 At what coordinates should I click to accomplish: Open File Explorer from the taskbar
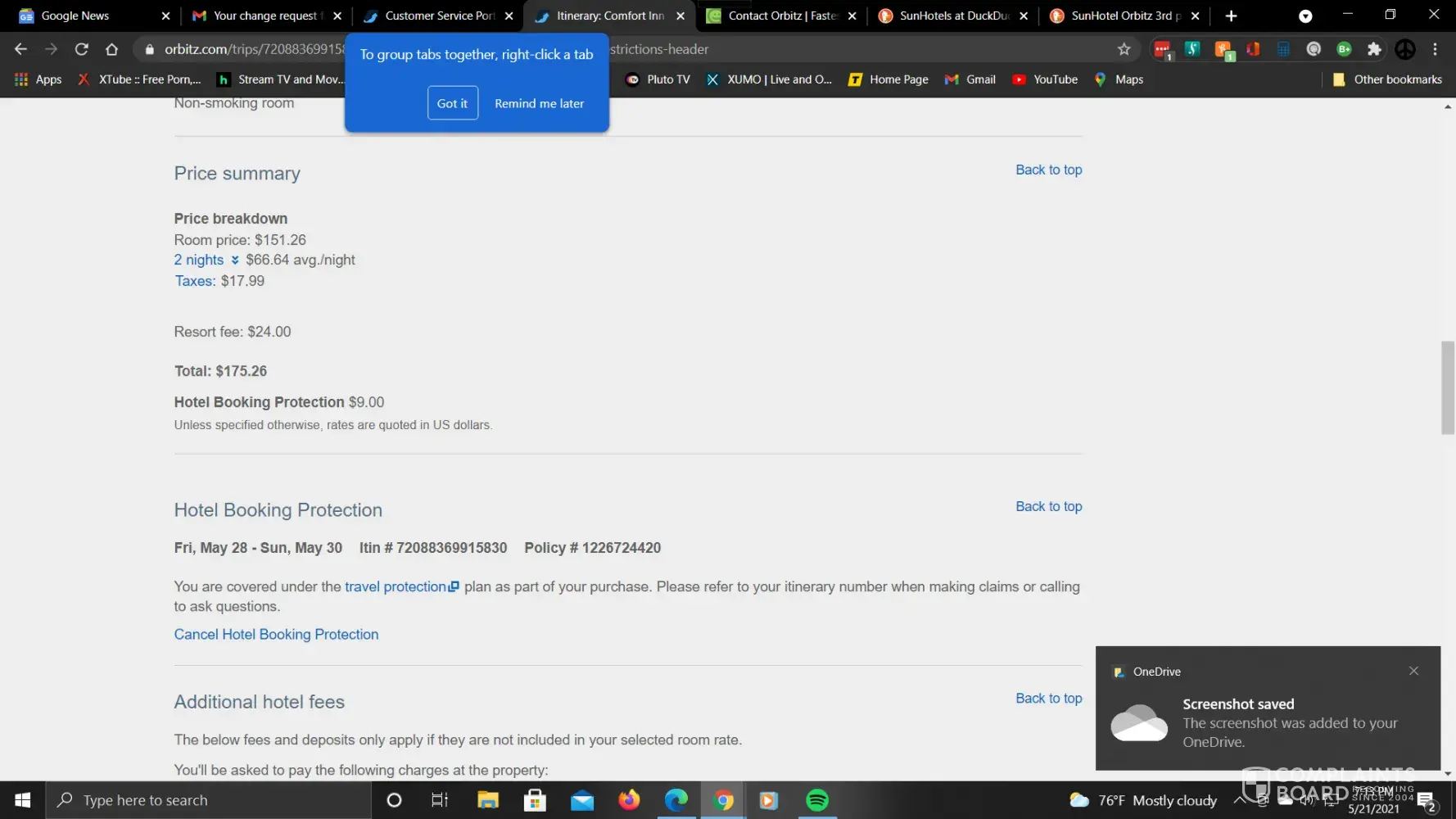point(488,800)
